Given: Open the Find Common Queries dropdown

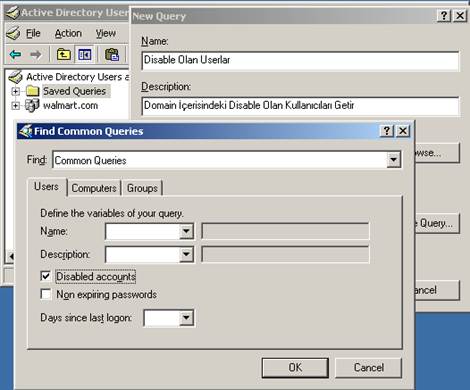Looking at the screenshot, I should pos(393,160).
